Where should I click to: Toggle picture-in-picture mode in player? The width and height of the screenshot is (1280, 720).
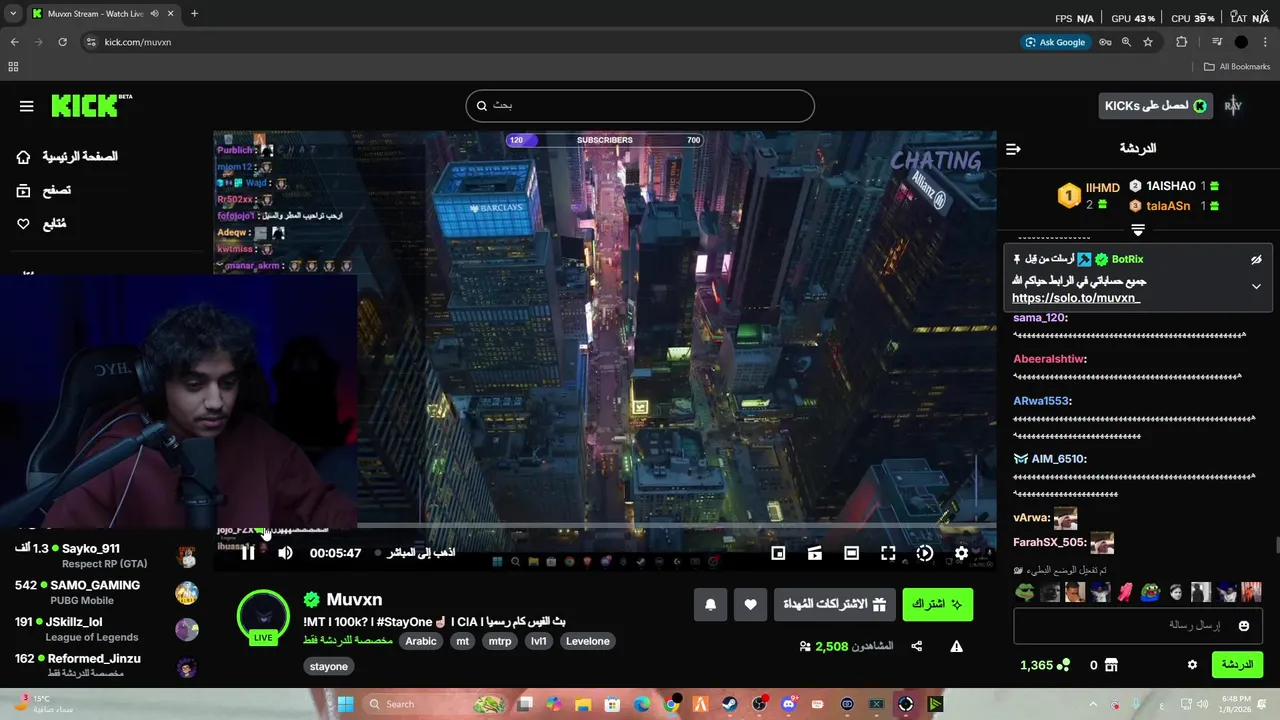(778, 553)
